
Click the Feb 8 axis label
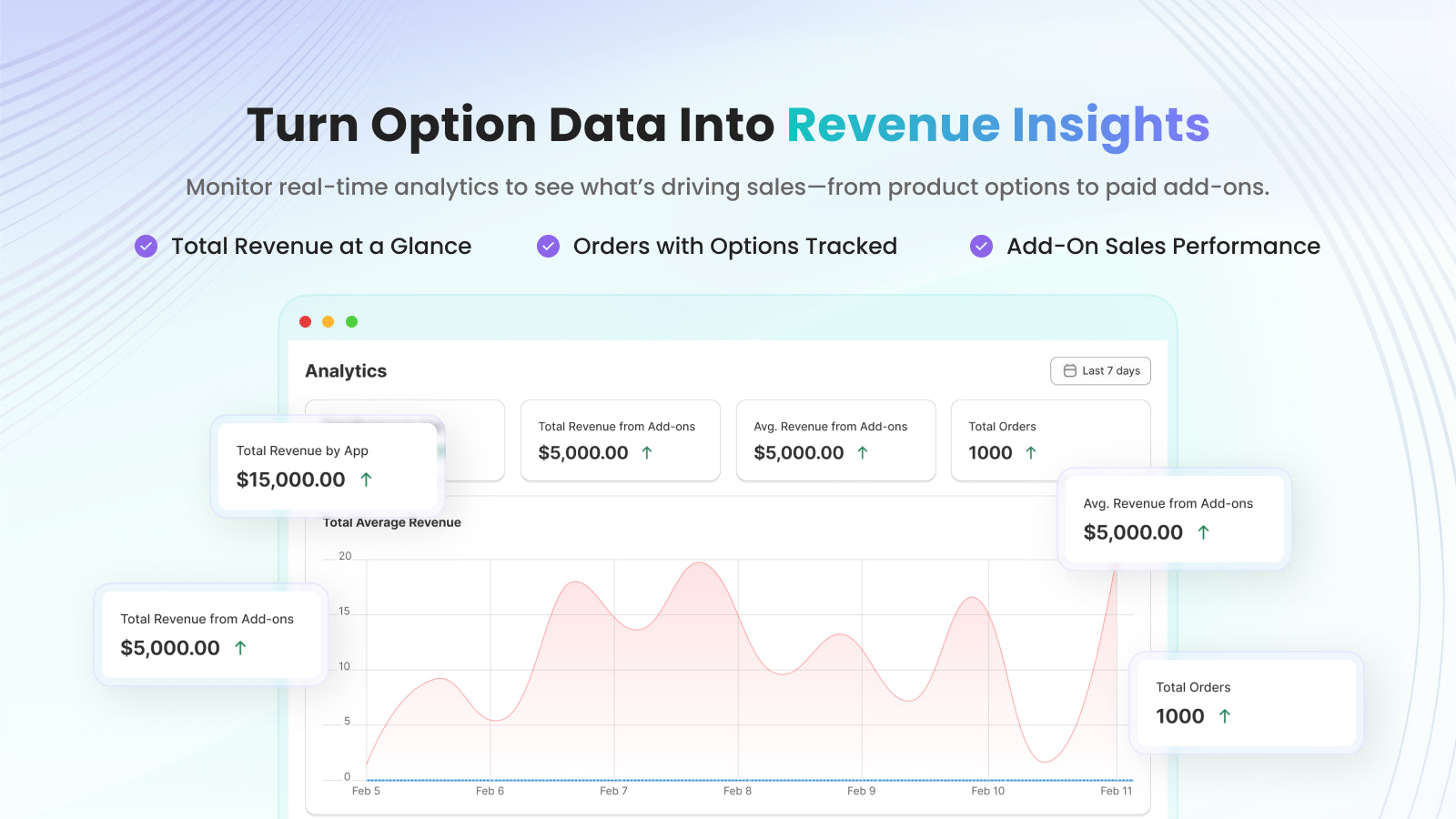[x=737, y=791]
